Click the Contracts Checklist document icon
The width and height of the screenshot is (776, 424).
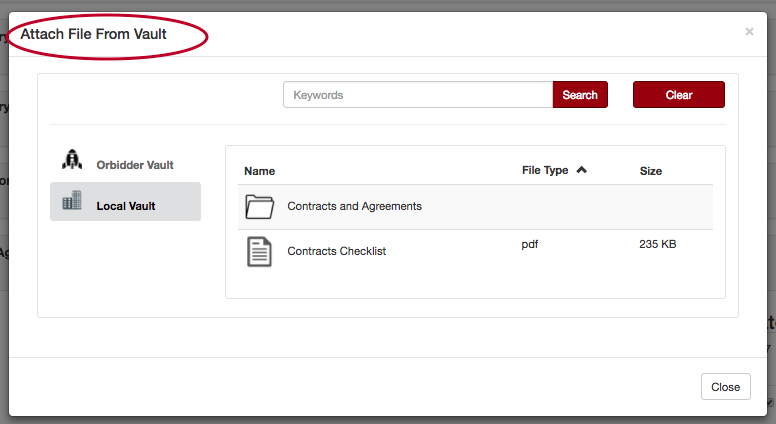tap(259, 252)
